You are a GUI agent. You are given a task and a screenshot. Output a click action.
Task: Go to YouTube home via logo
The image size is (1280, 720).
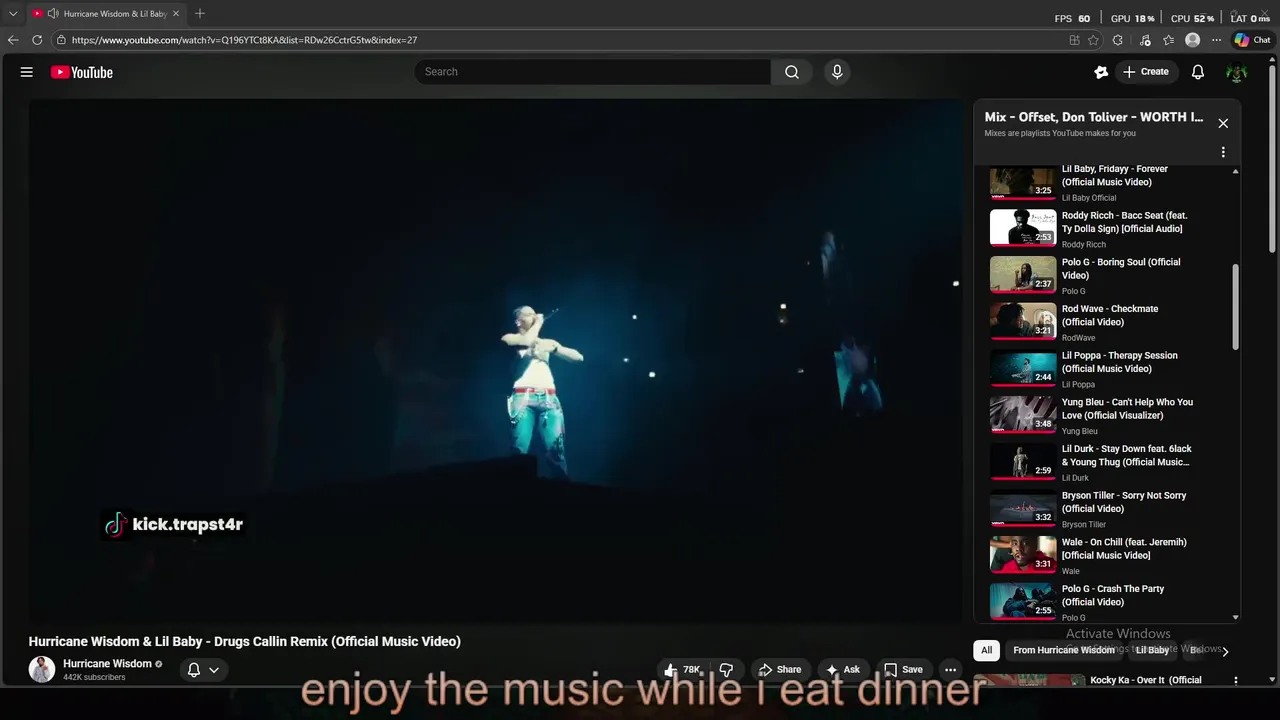tap(82, 72)
